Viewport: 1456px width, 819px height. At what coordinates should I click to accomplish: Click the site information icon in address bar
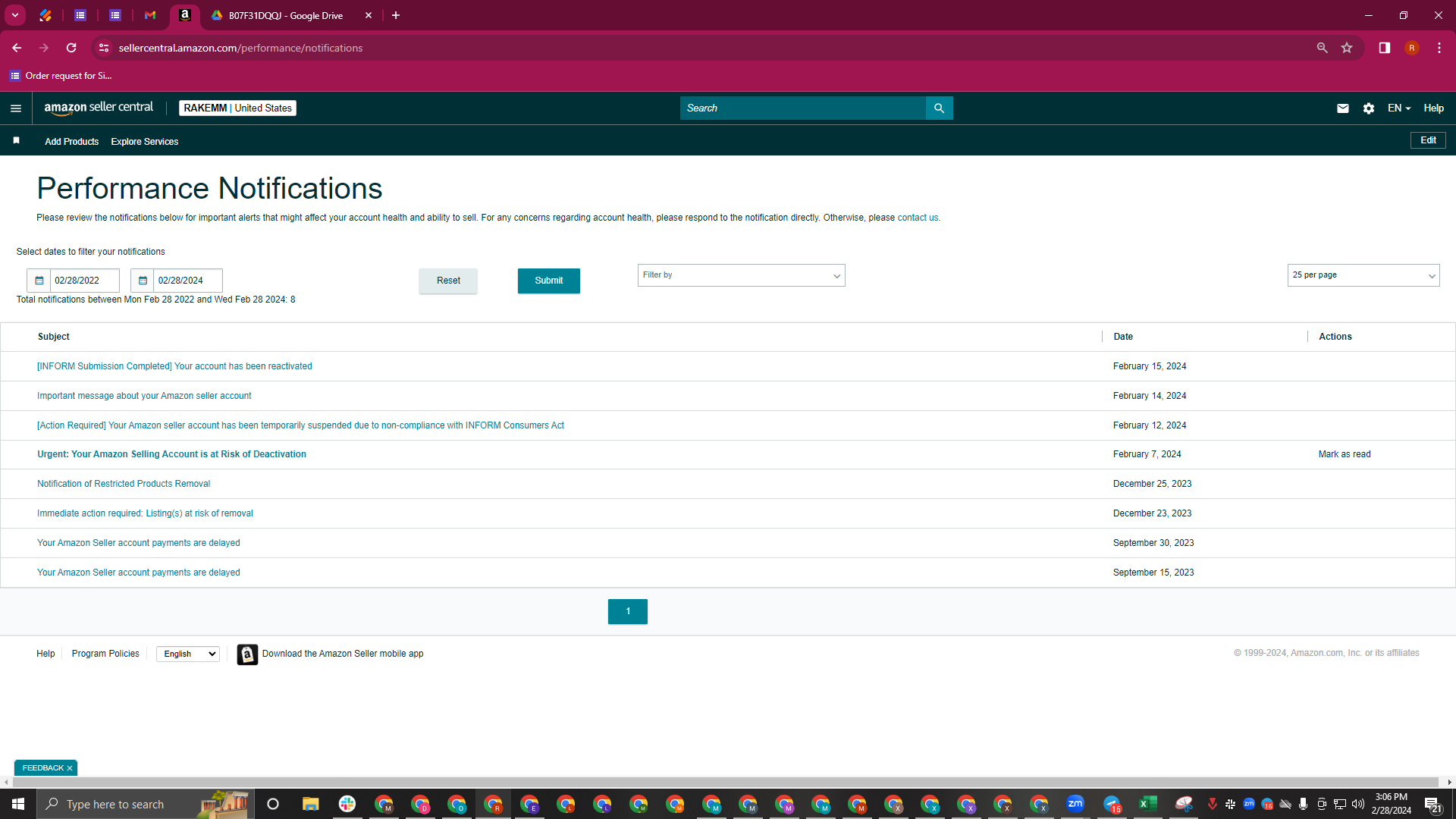pos(104,48)
